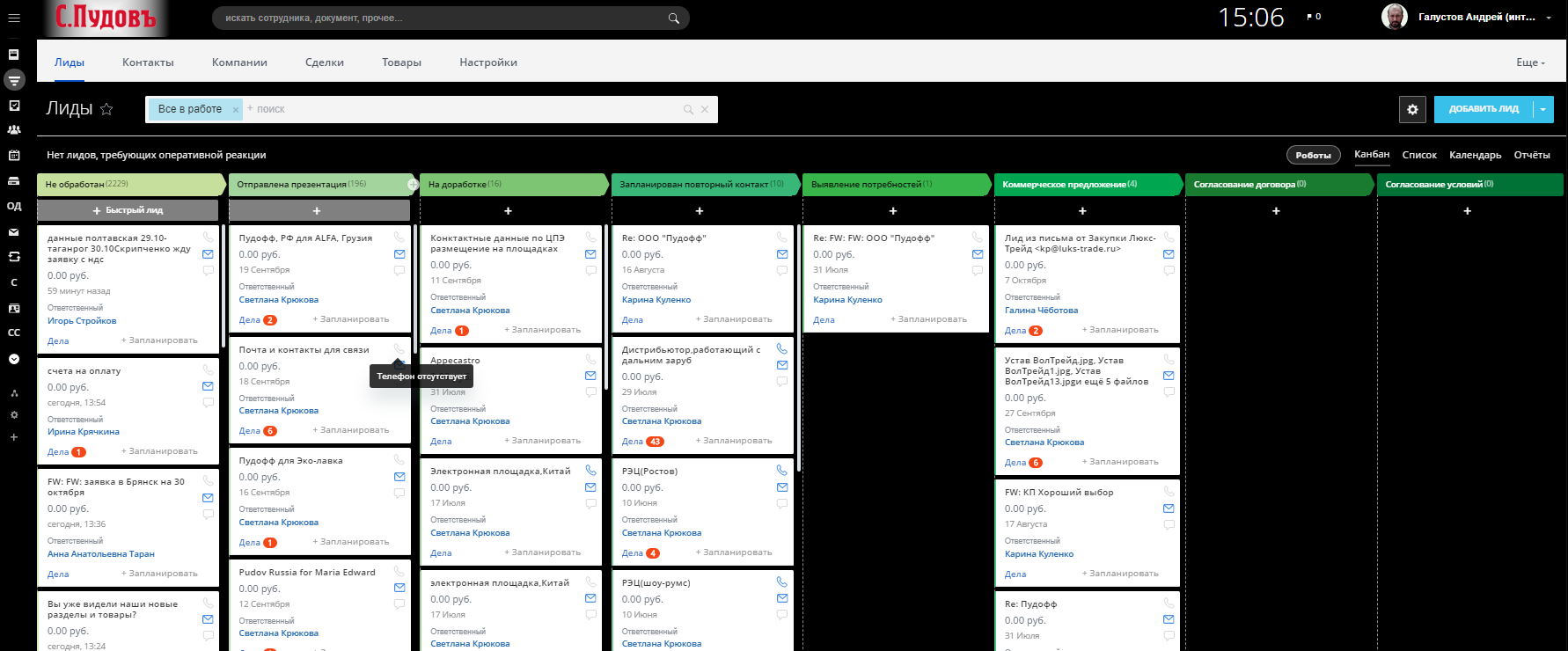The image size is (1568, 651).
Task: Click mail icon on 'счета на оплату' card
Action: pyautogui.click(x=208, y=386)
